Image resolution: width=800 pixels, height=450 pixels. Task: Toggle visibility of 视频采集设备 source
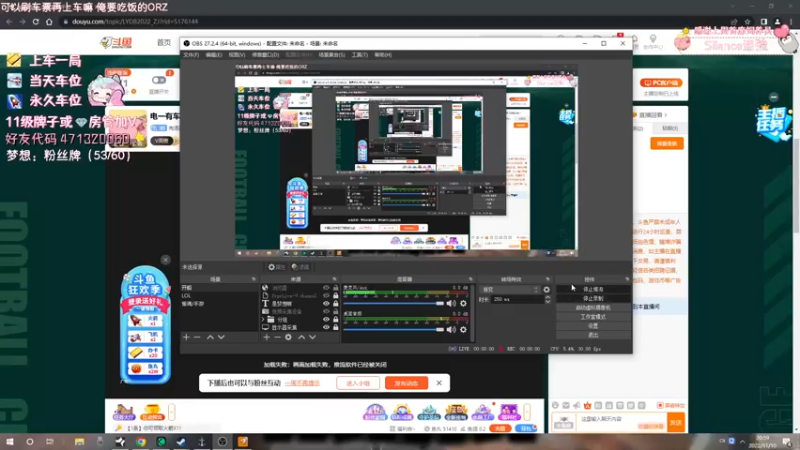pyautogui.click(x=326, y=311)
